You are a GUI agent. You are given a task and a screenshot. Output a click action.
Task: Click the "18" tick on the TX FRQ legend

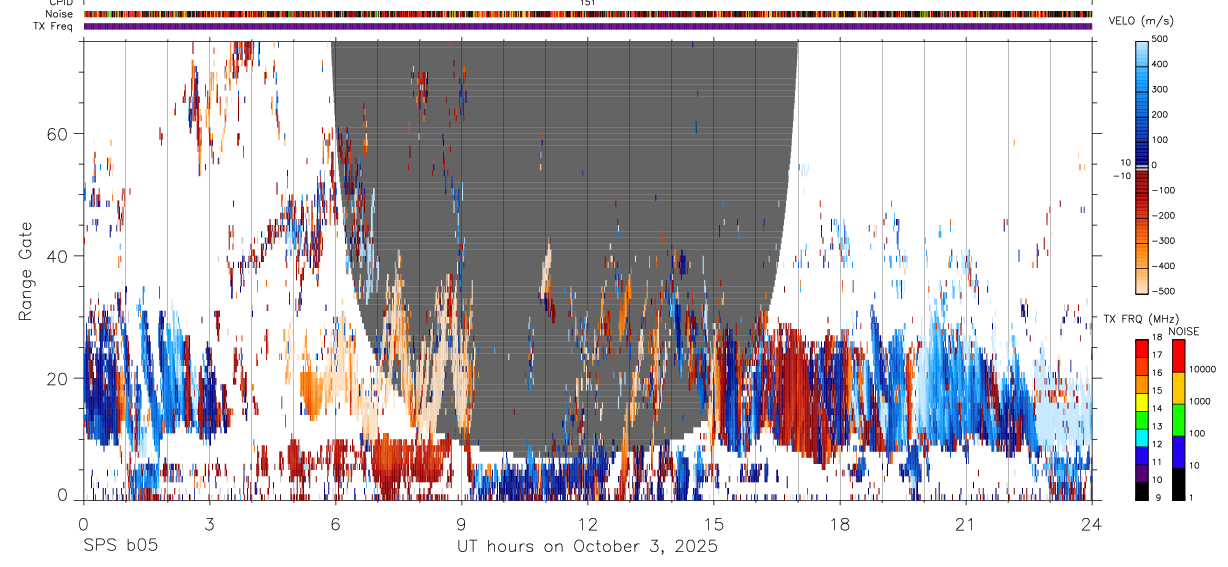pos(1157,338)
